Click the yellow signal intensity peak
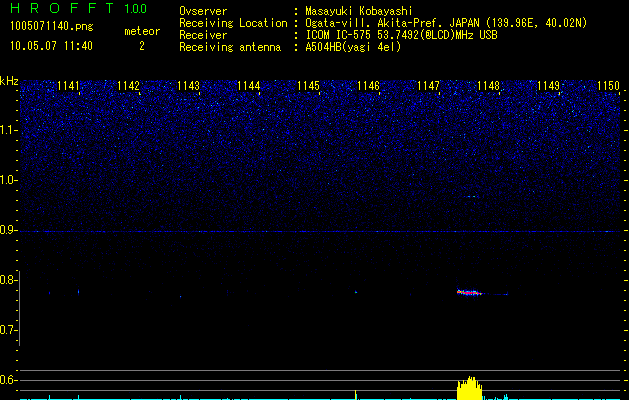This screenshot has height=400, width=629. point(468,388)
